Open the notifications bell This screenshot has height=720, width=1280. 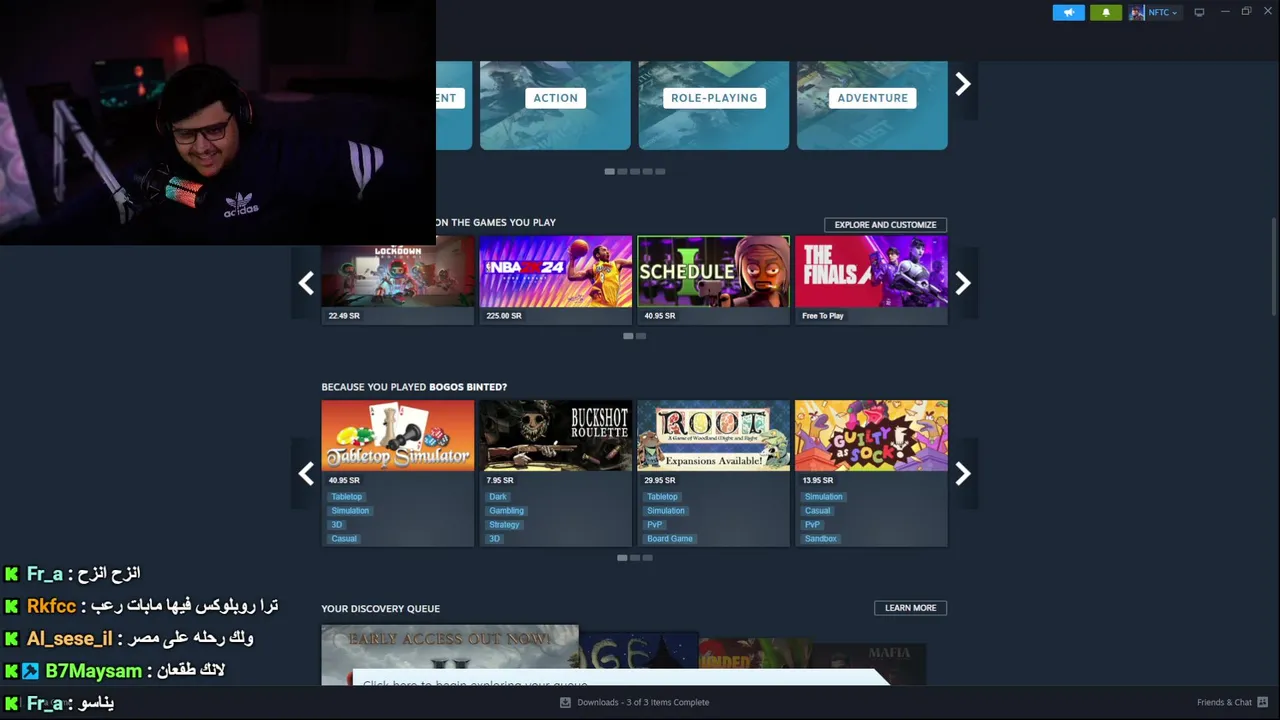[x=1105, y=12]
